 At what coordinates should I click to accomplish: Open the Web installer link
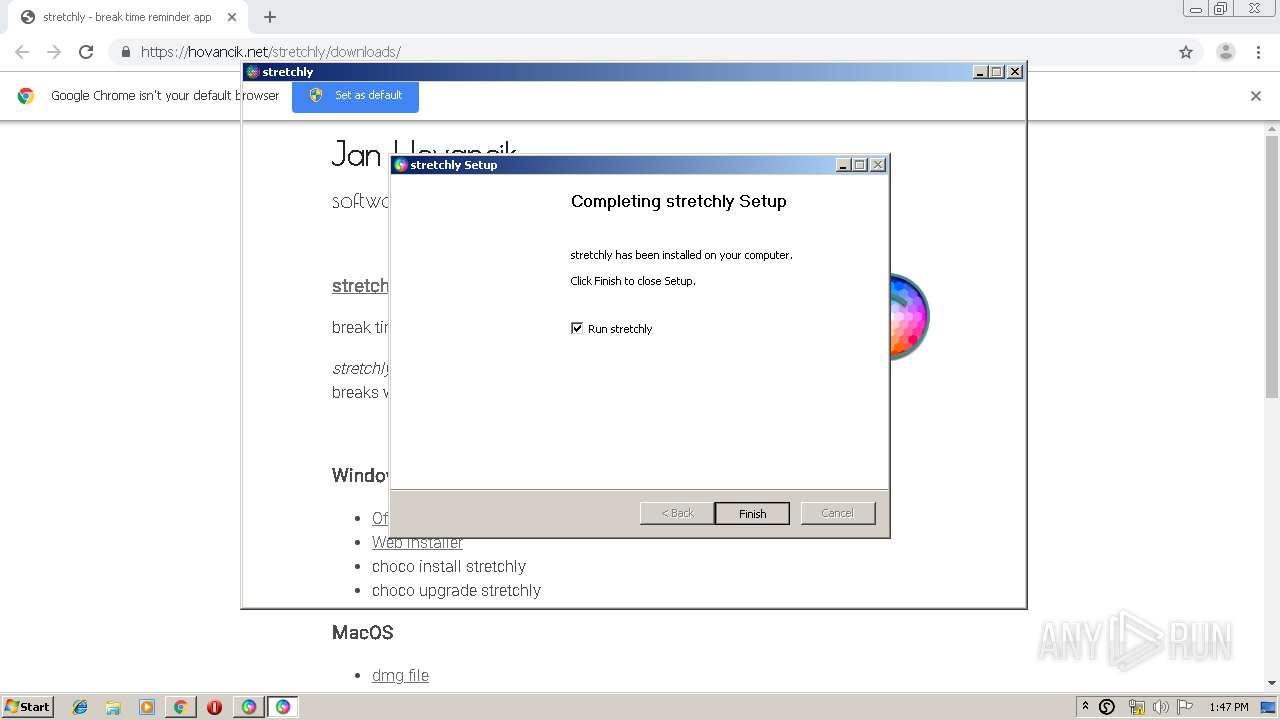(417, 542)
